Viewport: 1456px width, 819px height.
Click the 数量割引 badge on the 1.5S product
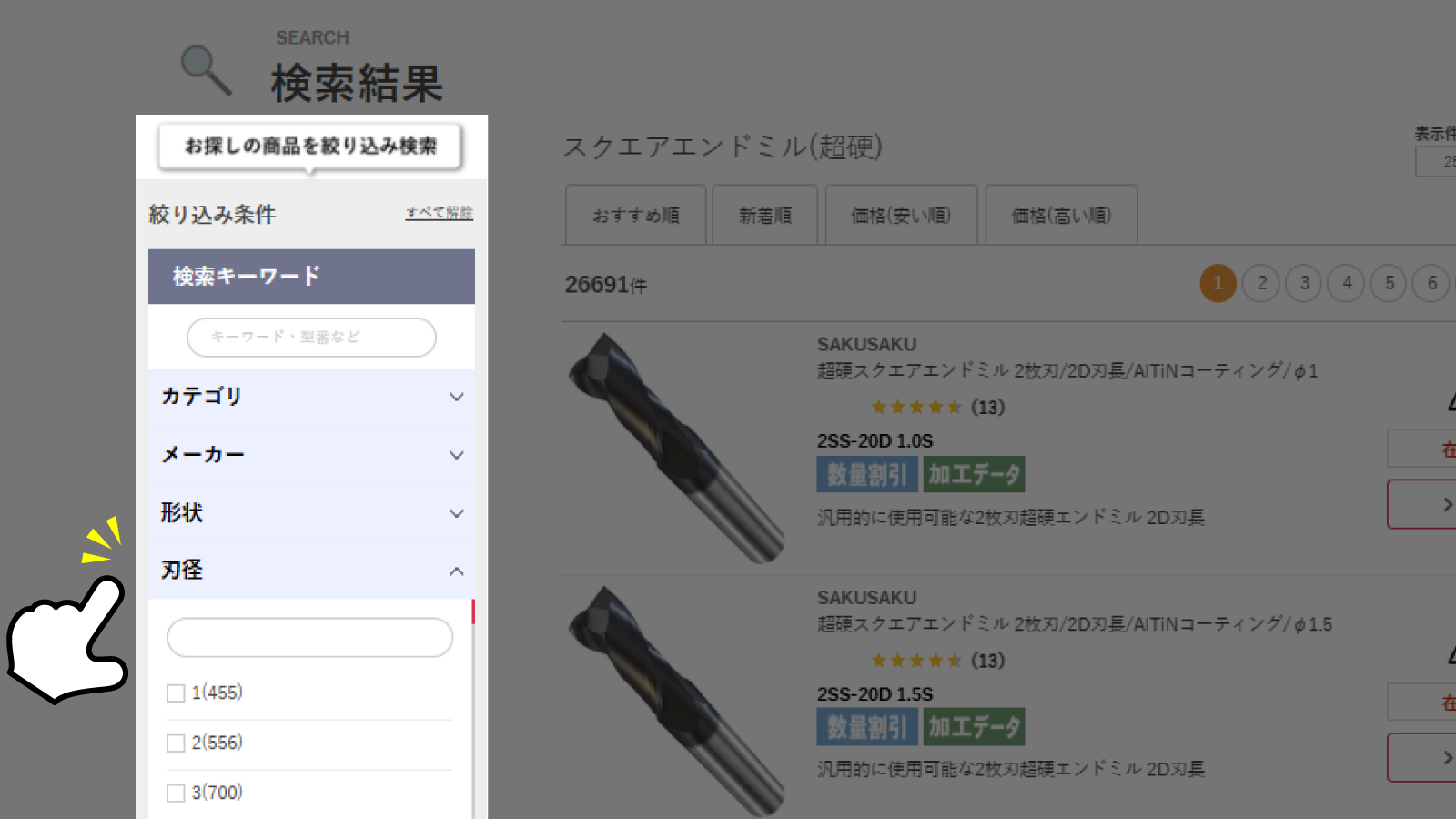867,726
